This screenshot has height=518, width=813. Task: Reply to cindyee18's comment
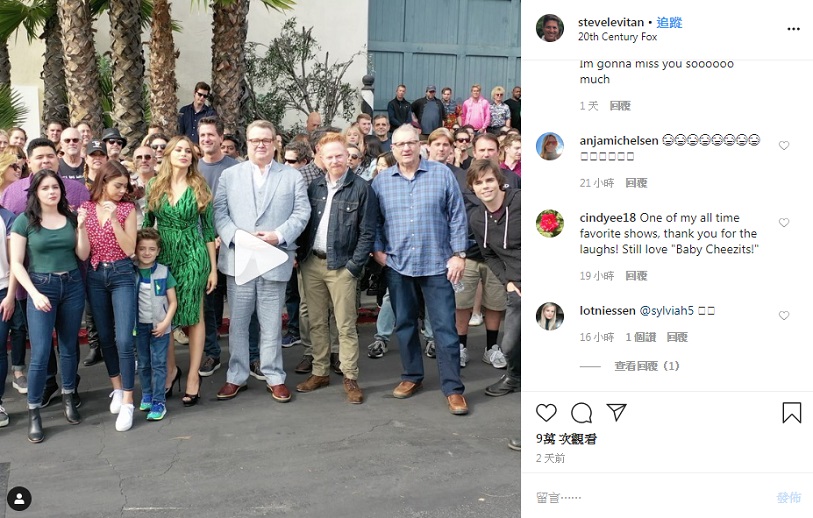[x=636, y=276]
